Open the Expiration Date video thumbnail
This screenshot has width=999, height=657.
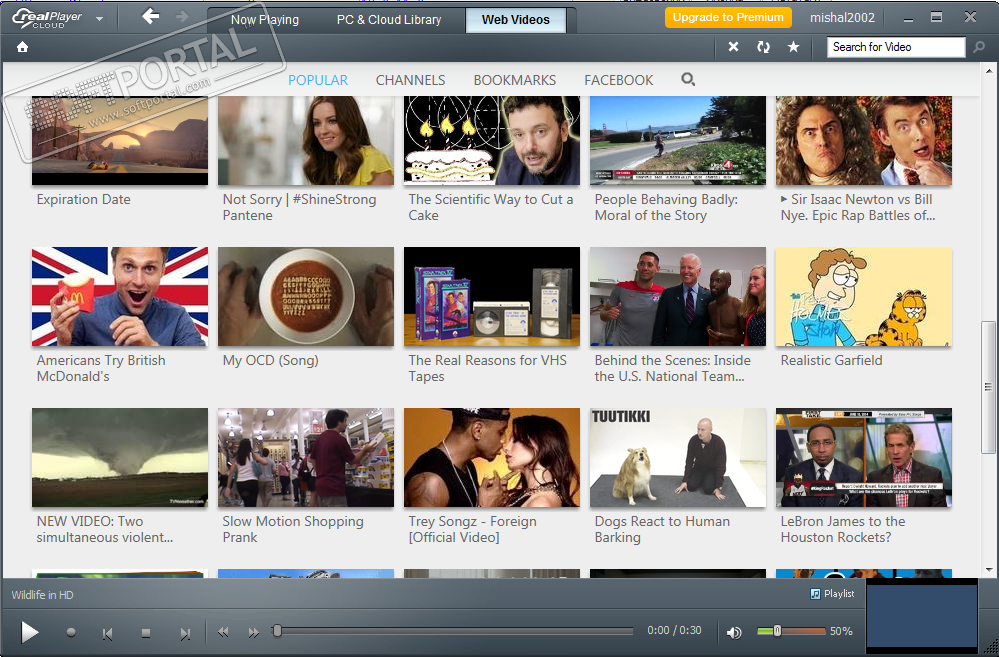[120, 141]
